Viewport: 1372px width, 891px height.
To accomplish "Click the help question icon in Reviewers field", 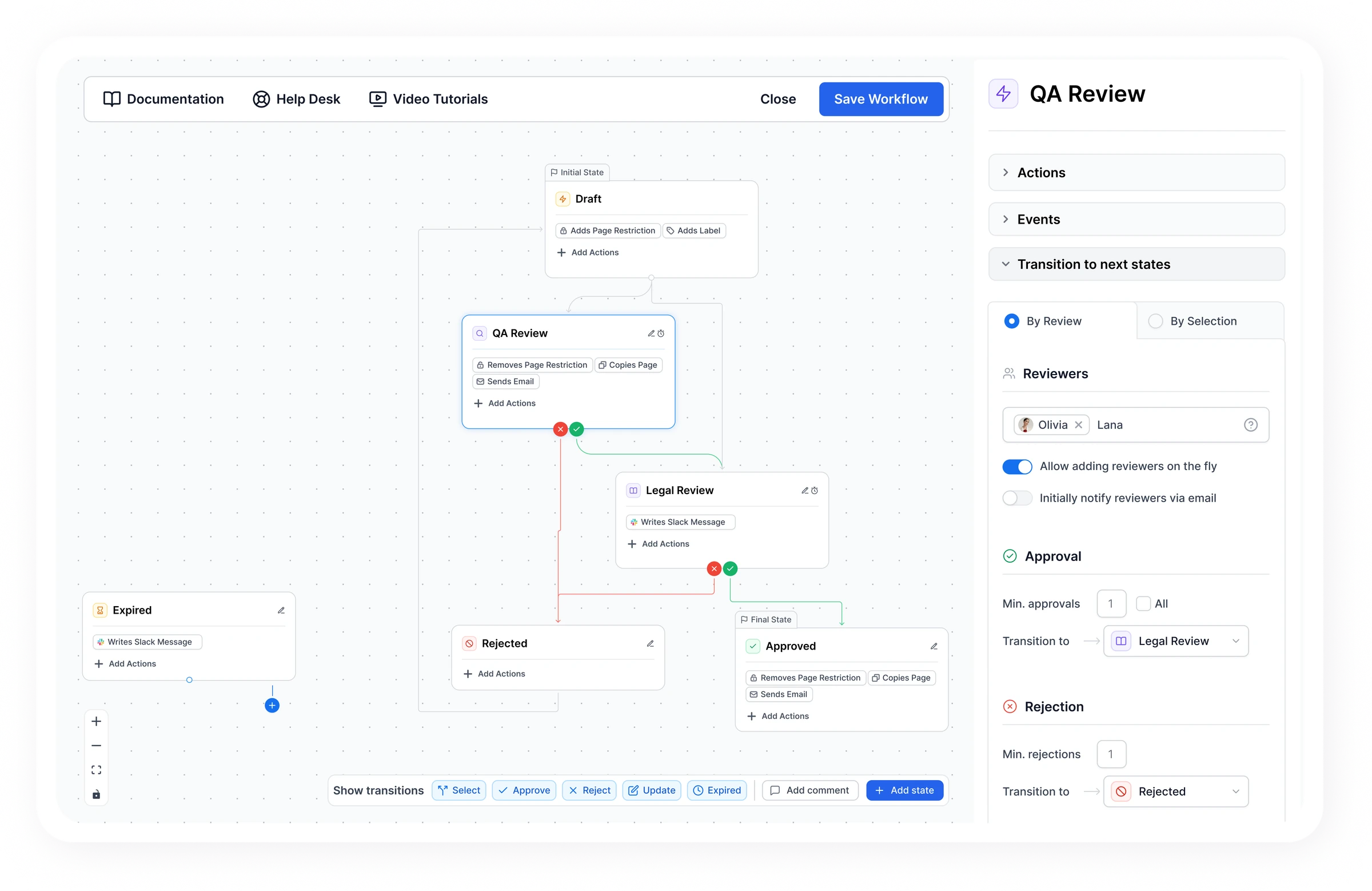I will pyautogui.click(x=1250, y=425).
